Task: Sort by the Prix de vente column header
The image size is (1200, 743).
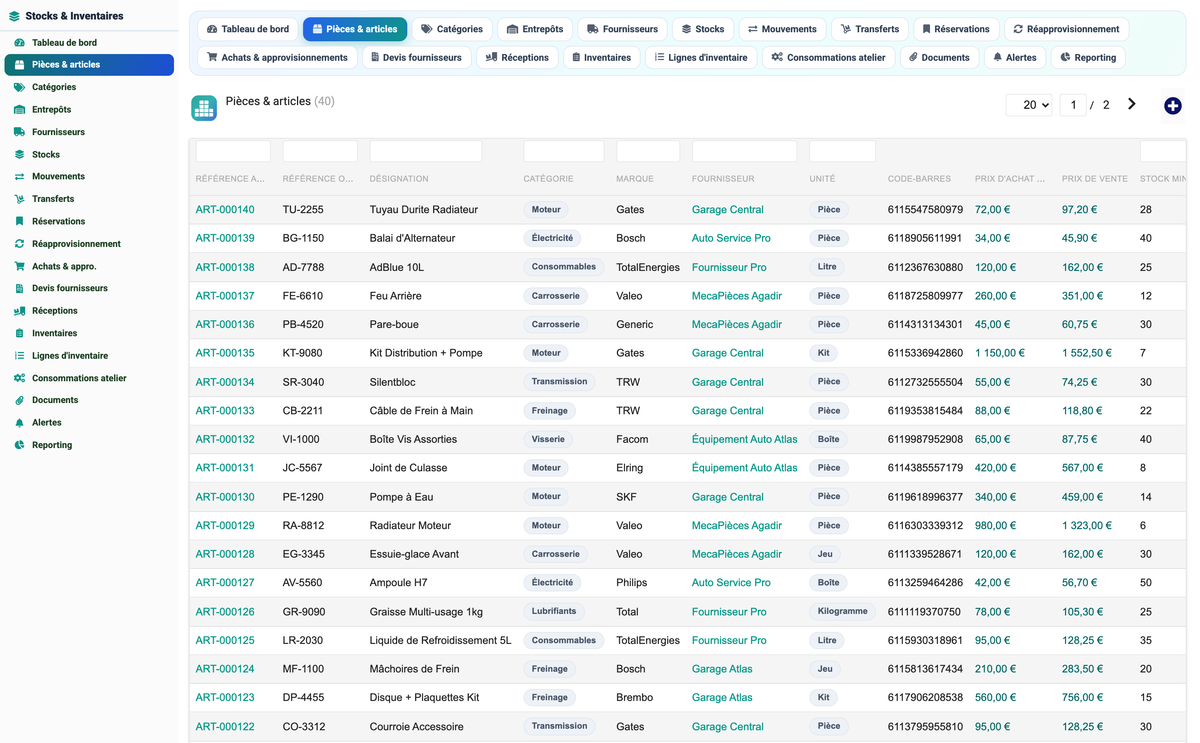Action: (x=1095, y=179)
